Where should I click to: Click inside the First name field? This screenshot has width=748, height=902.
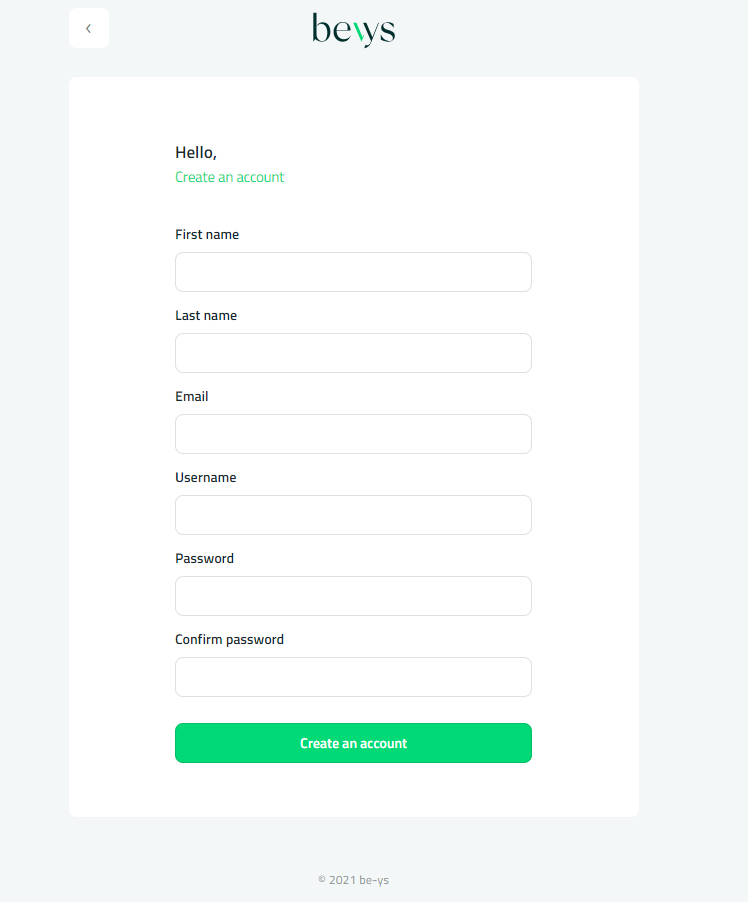point(353,272)
